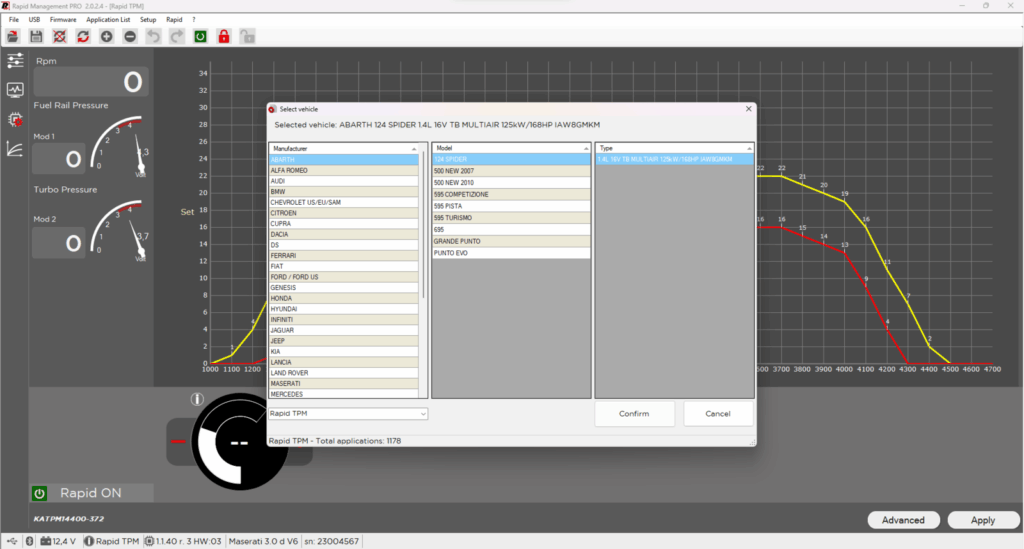The image size is (1024, 549).
Task: Toggle the green Rapid ON power button
Action: click(x=40, y=493)
